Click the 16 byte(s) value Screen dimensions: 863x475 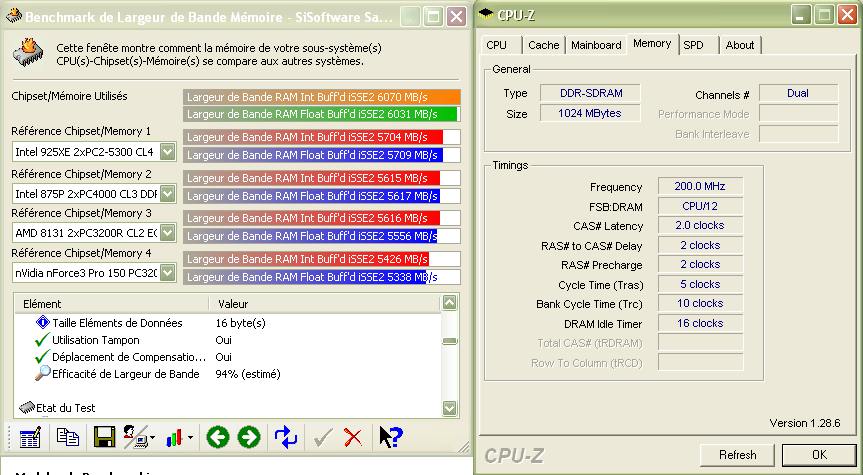pos(241,323)
